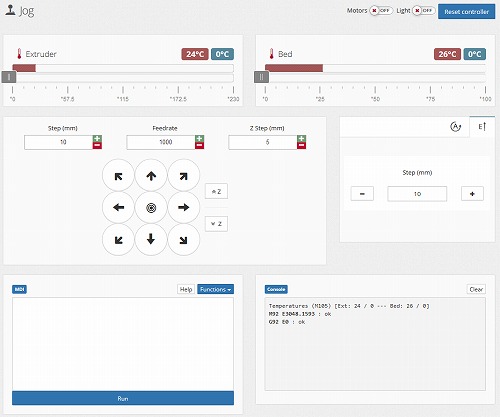Click the Reset controller button
The height and width of the screenshot is (417, 500).
pyautogui.click(x=466, y=12)
